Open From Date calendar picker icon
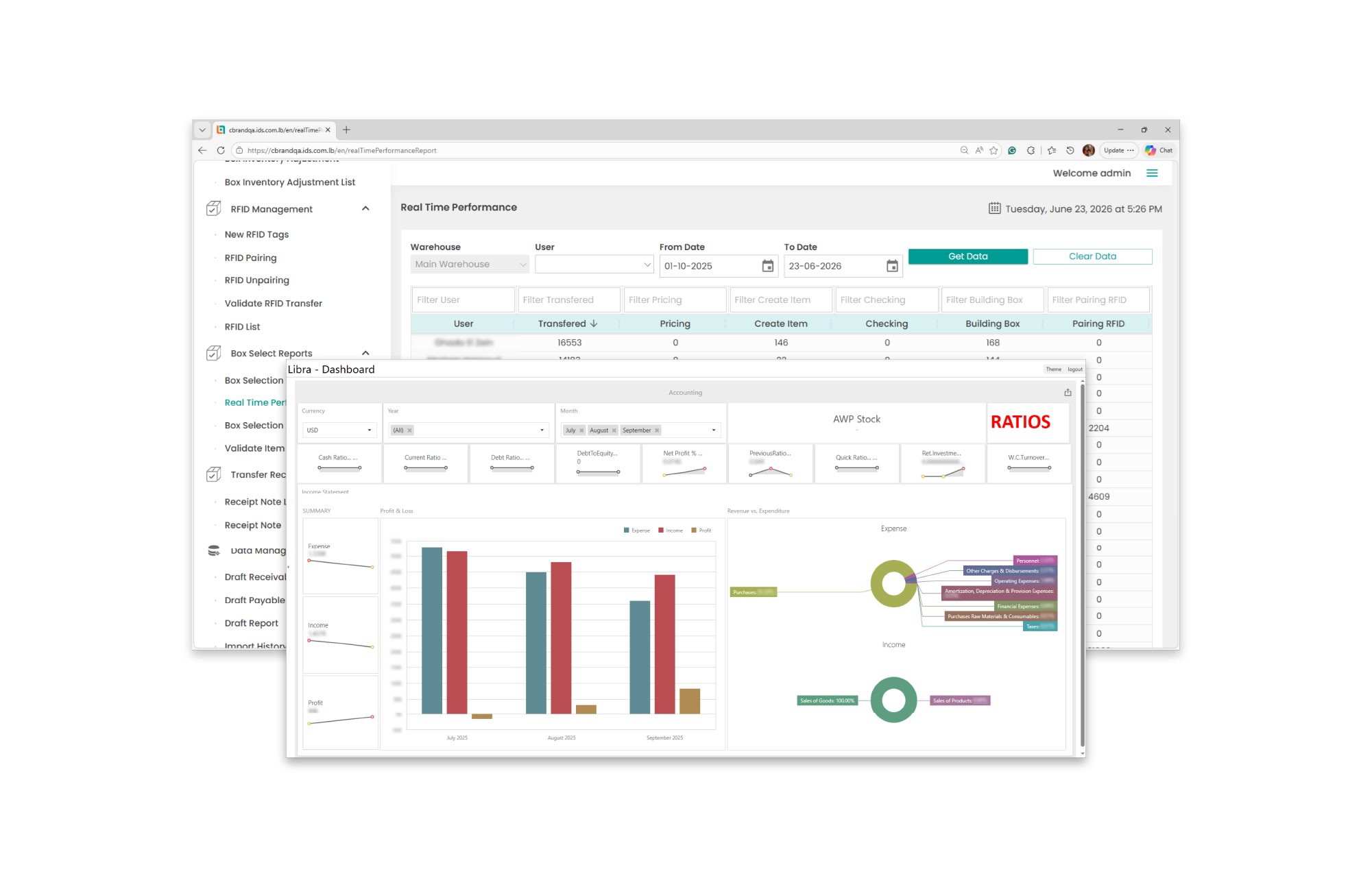This screenshot has width=1372, height=878. click(x=768, y=266)
